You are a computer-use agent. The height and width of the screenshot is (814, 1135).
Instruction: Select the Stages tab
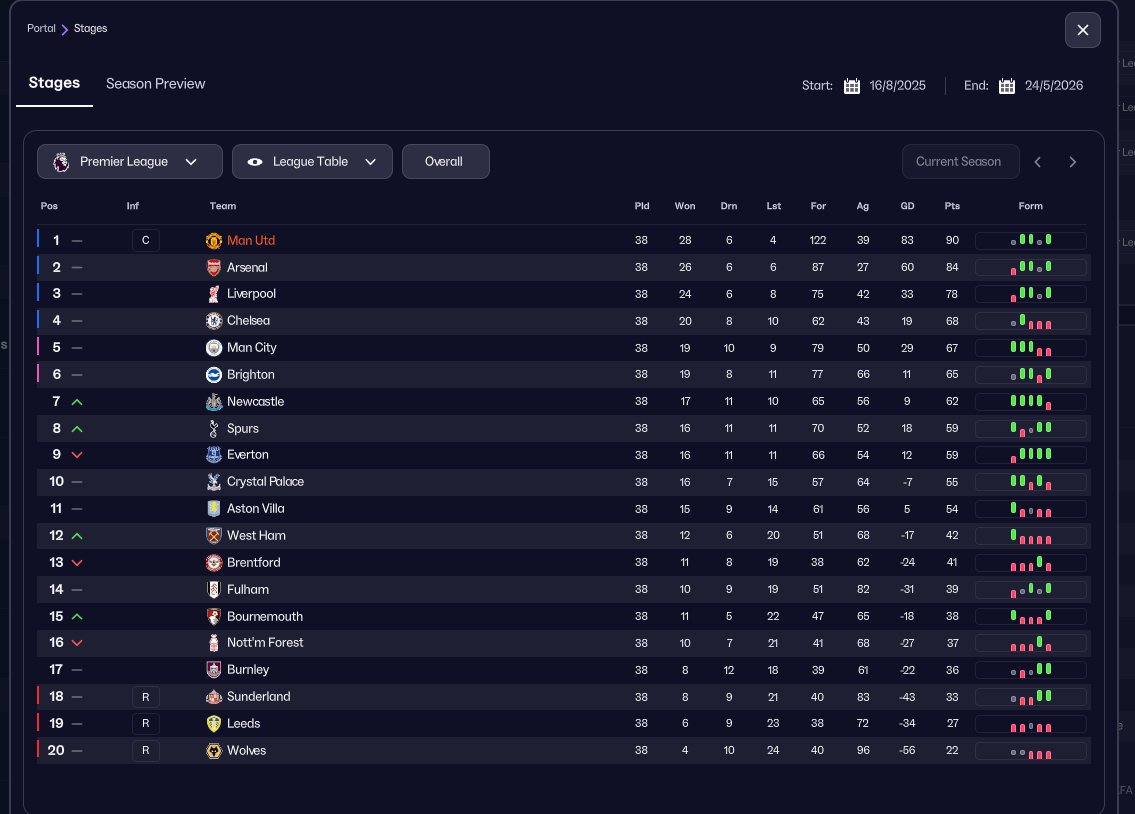pyautogui.click(x=54, y=83)
